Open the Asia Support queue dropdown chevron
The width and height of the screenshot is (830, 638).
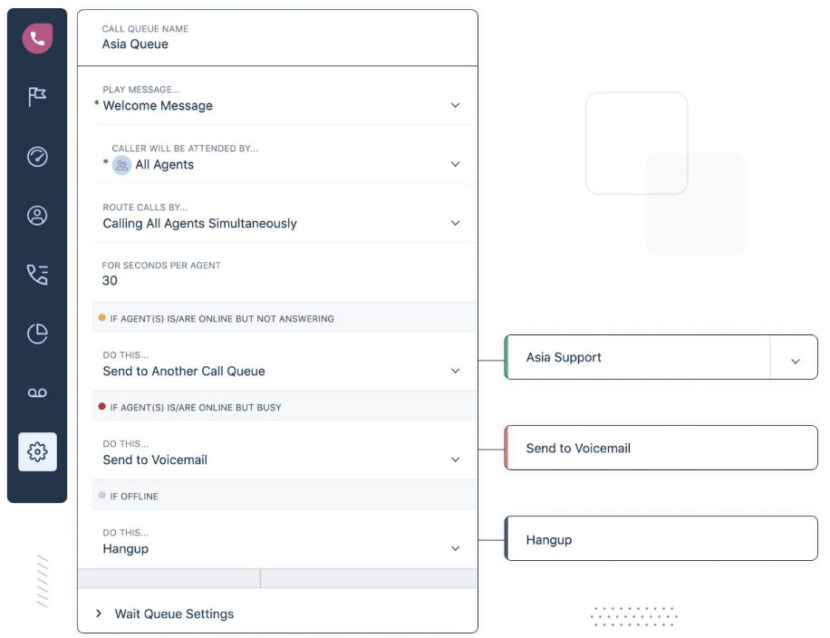click(797, 357)
